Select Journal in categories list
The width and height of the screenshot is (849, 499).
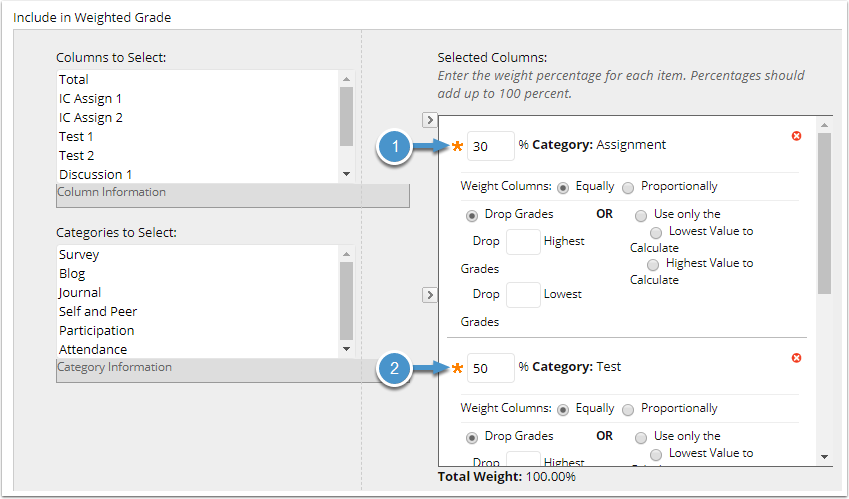pyautogui.click(x=80, y=292)
